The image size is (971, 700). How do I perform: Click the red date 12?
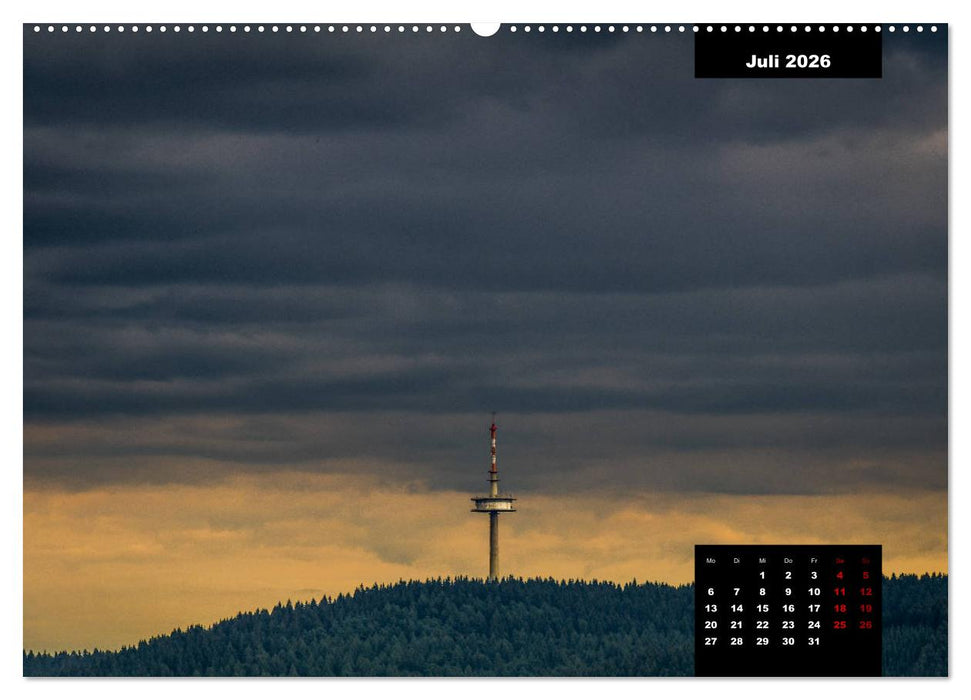[866, 591]
